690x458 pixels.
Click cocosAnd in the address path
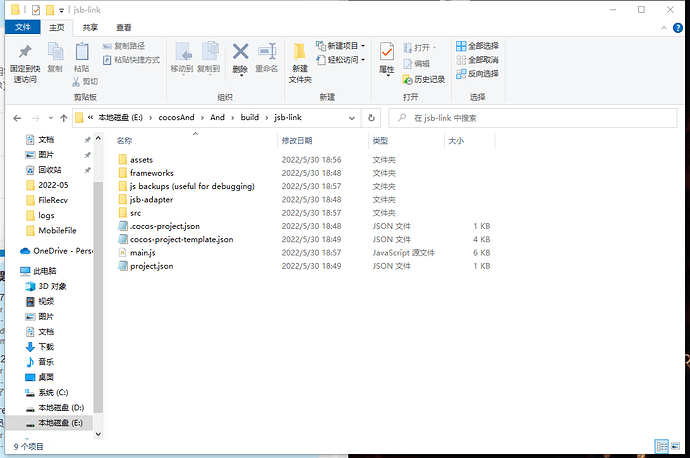coord(176,117)
